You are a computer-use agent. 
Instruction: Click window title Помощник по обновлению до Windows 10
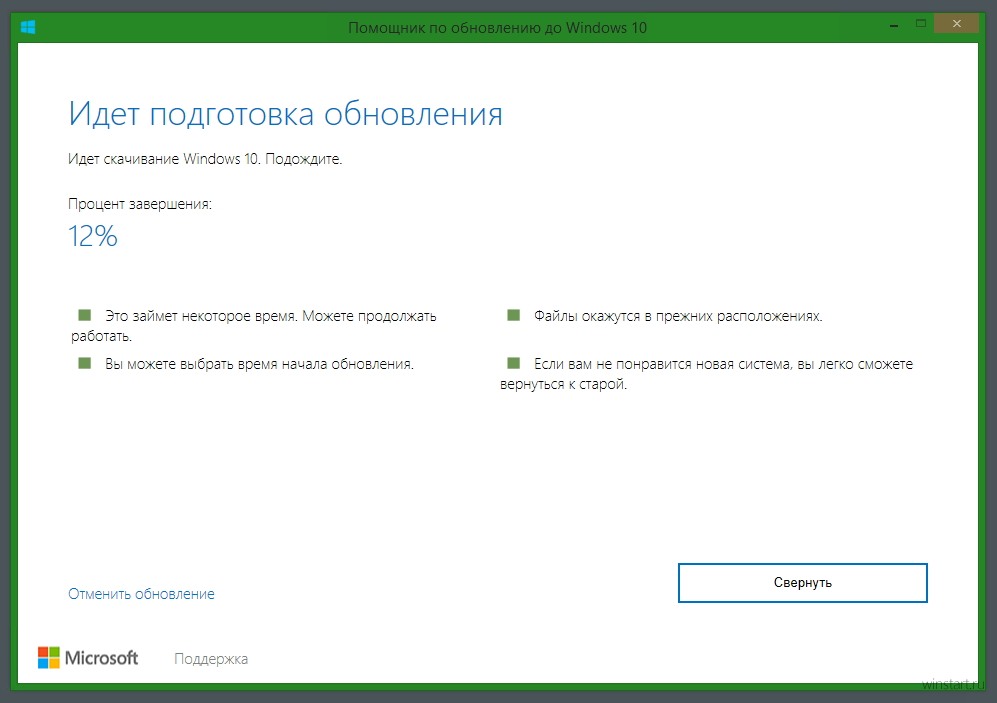pyautogui.click(x=497, y=28)
